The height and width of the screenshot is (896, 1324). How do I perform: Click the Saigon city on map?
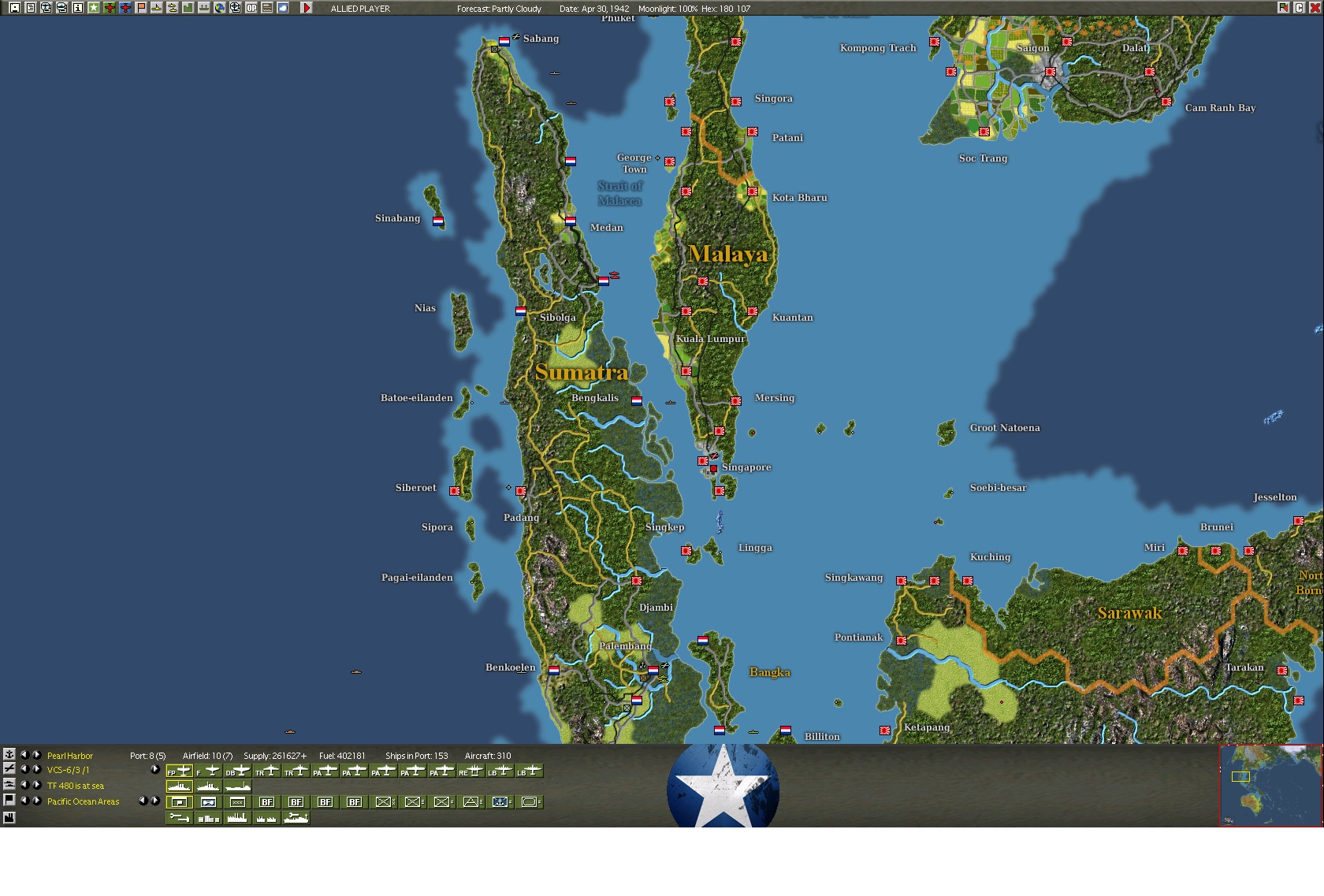point(1050,72)
